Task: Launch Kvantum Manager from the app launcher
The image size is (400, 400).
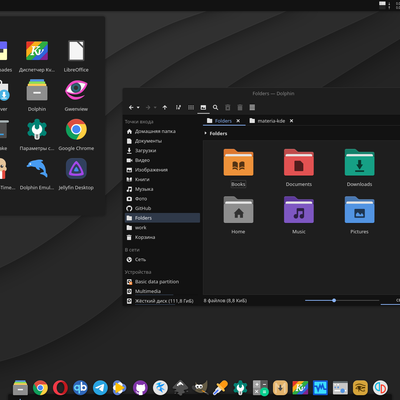Action: 37,56
